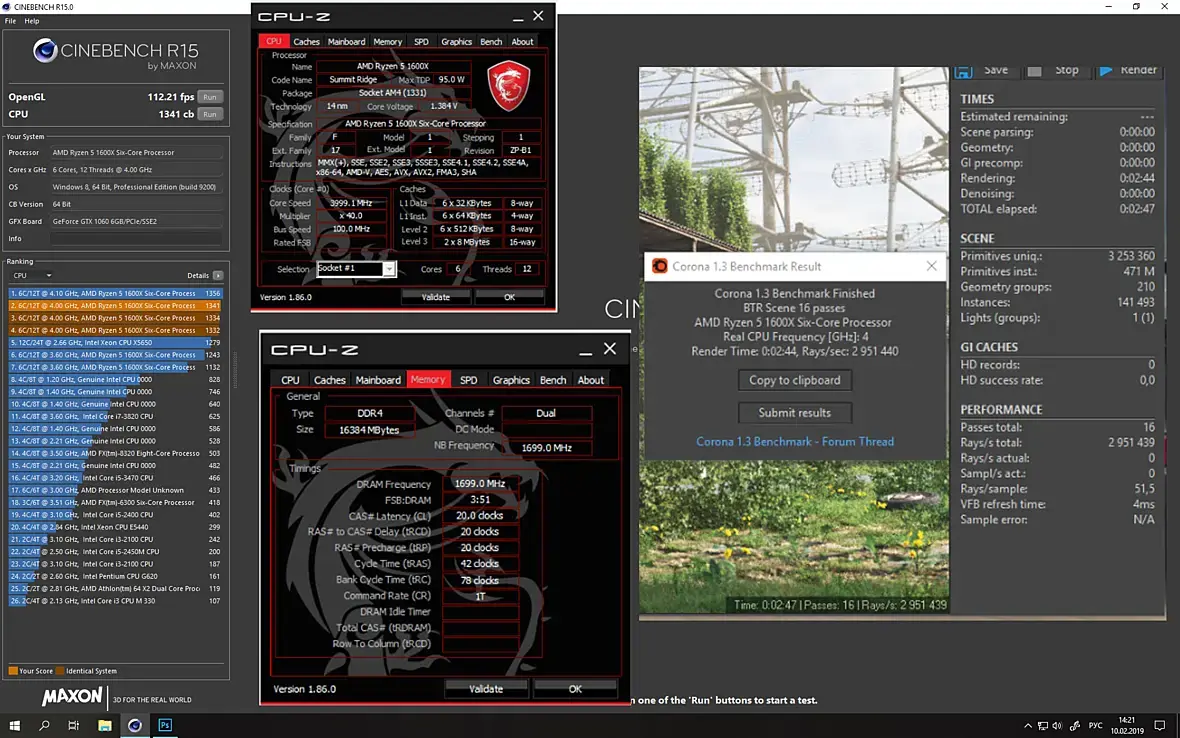Select ranking row 1 score 1356

tap(115, 293)
